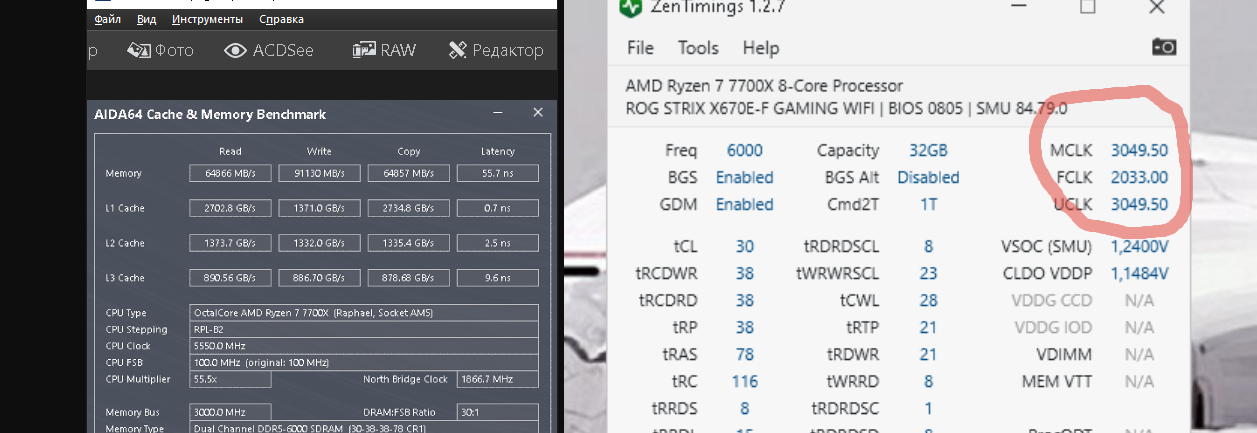This screenshot has width=1257, height=433.
Task: Open the File menu in ZenTimings
Action: pos(640,48)
